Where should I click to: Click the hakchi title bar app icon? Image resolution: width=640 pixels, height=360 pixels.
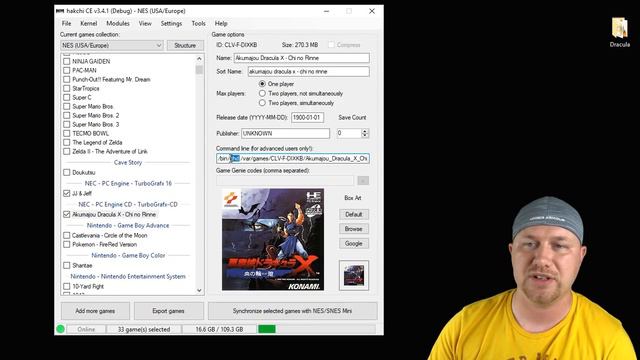coord(60,11)
